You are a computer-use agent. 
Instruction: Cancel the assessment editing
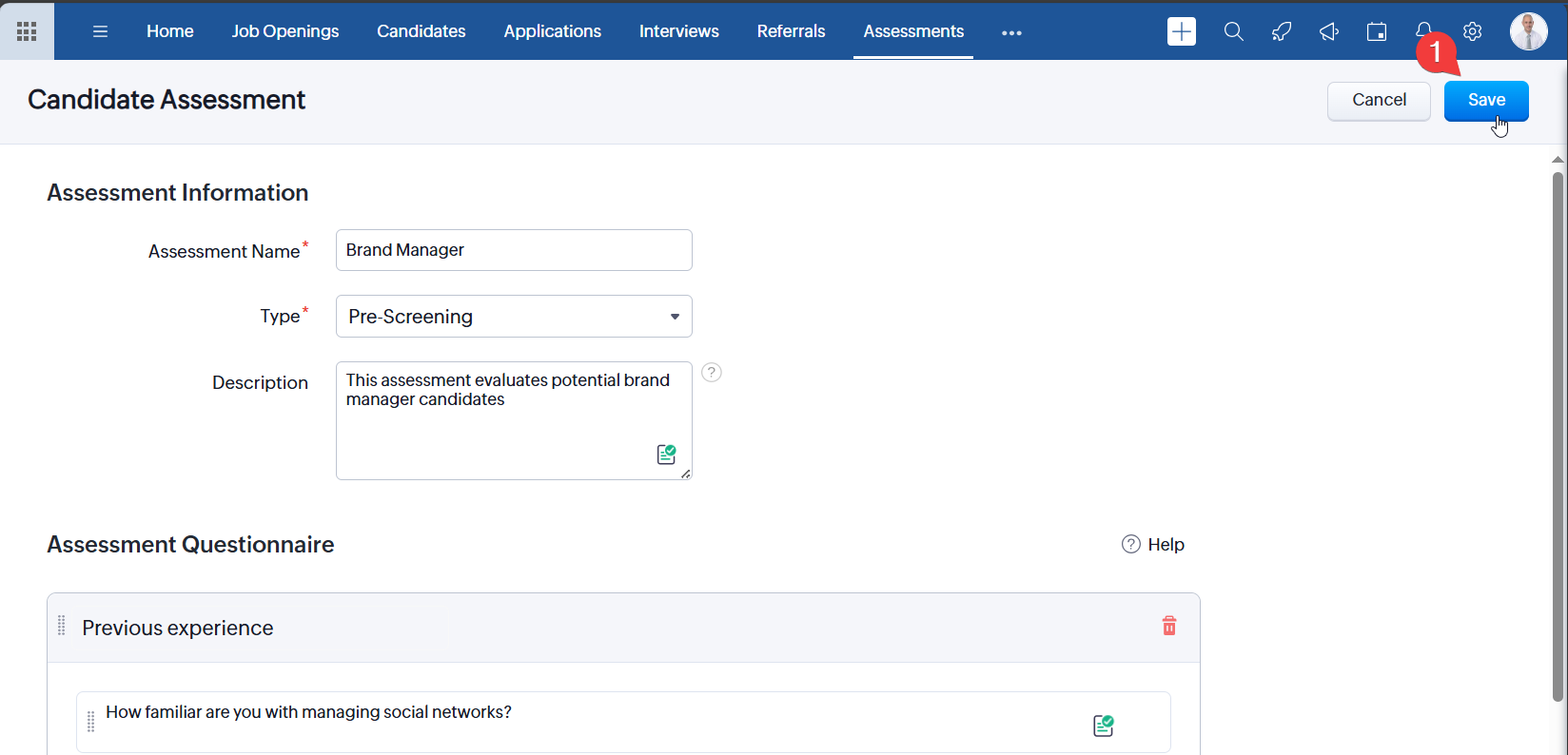click(x=1379, y=101)
